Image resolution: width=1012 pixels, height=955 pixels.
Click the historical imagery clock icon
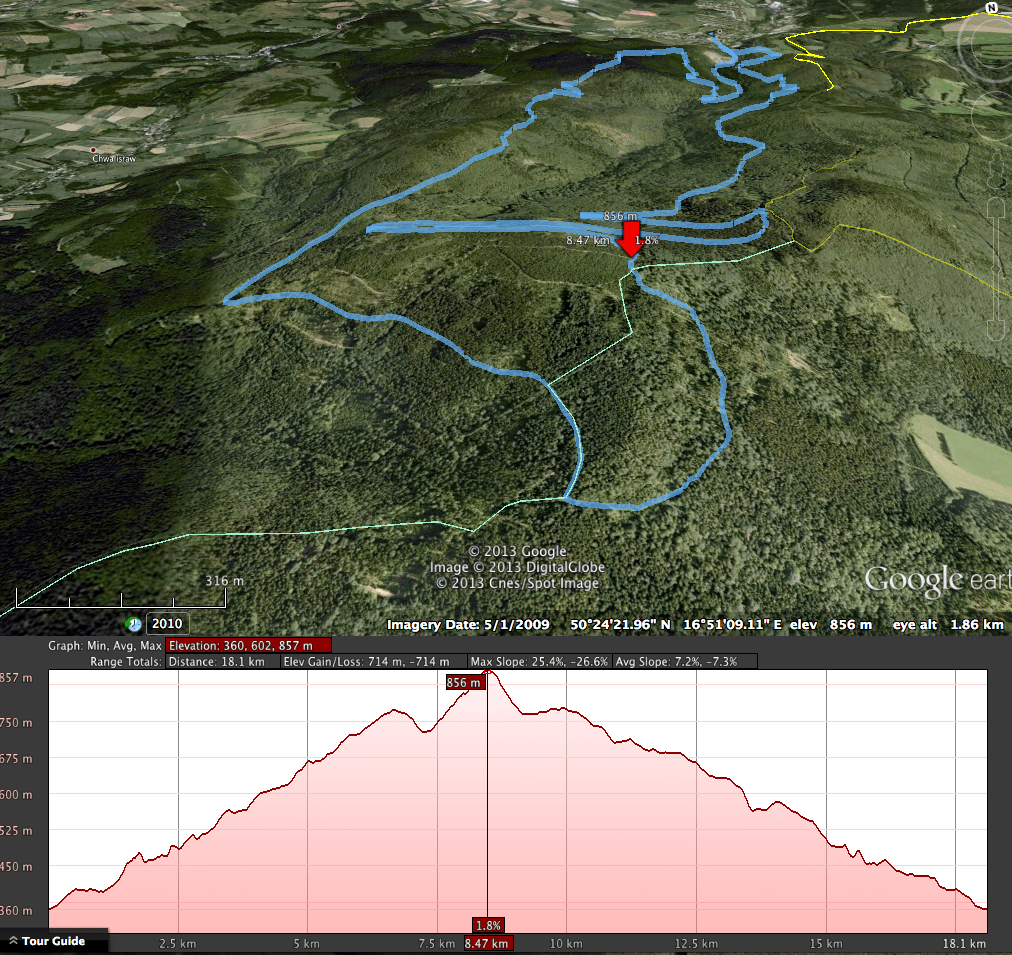point(134,624)
